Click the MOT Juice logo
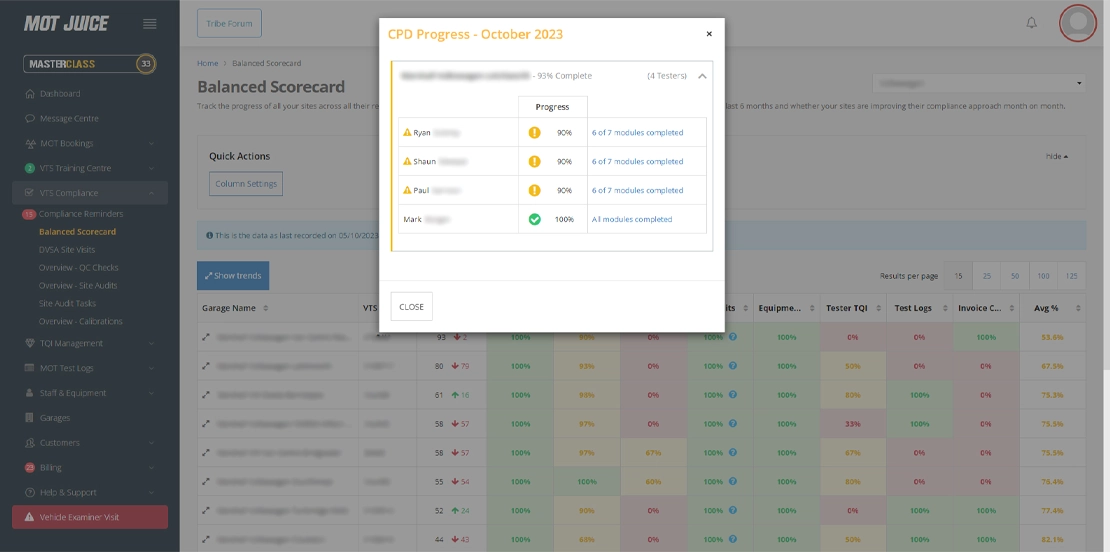 tap(66, 23)
